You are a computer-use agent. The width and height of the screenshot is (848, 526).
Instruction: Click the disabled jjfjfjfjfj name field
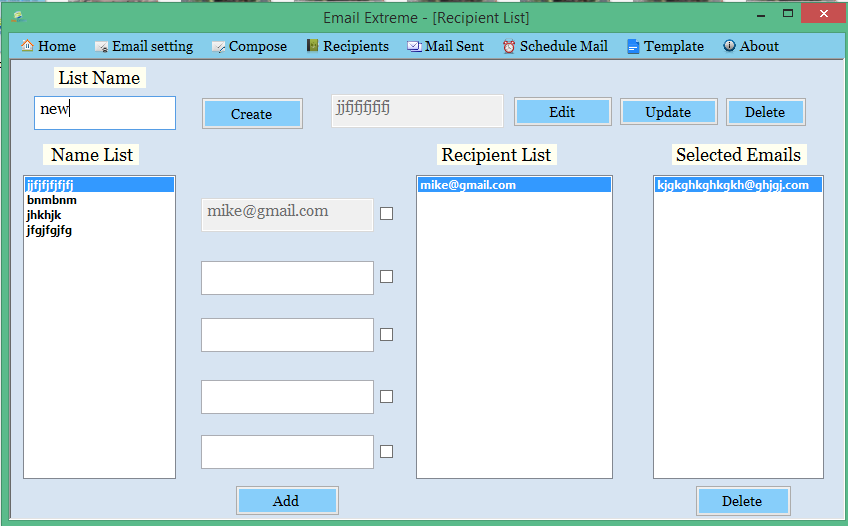coord(417,111)
